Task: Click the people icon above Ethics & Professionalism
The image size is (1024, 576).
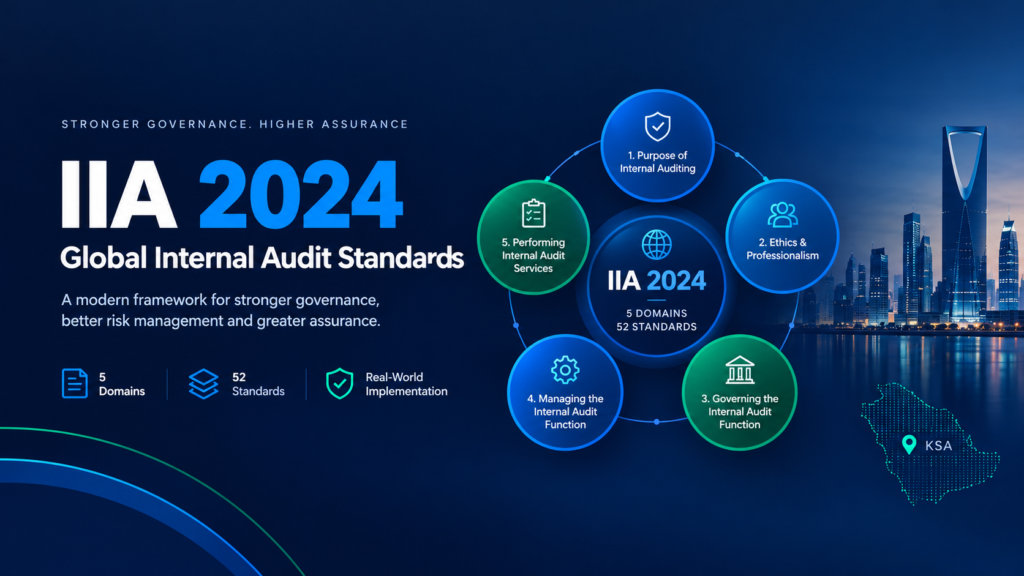Action: click(x=782, y=214)
